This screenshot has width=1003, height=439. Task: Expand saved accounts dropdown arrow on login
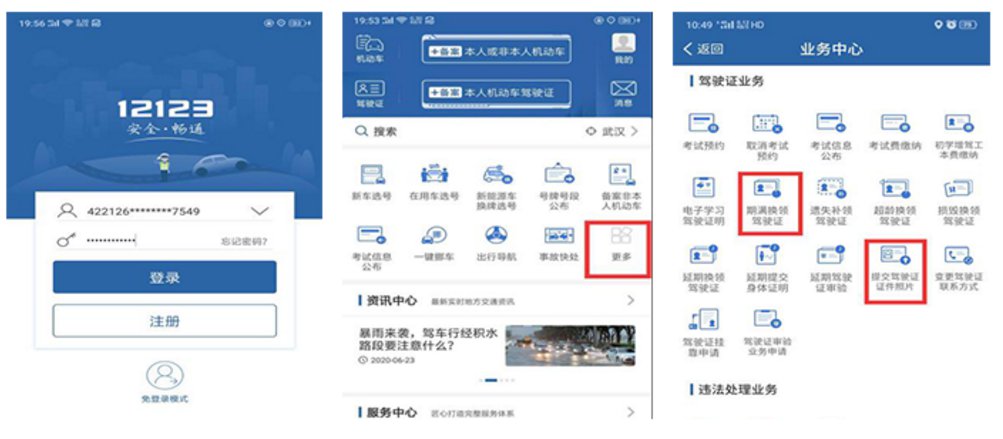point(260,211)
